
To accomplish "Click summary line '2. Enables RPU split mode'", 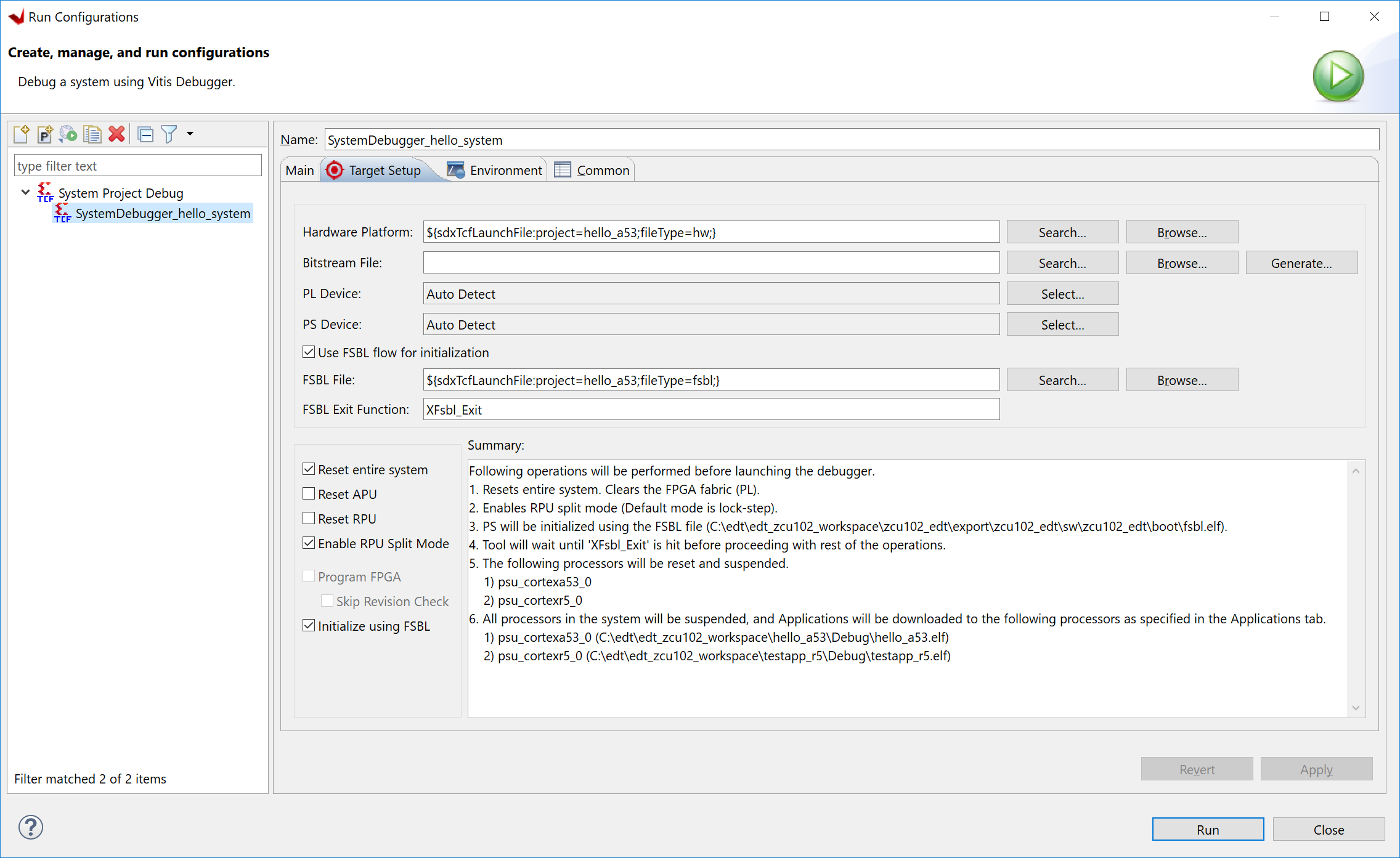I will pyautogui.click(x=623, y=508).
